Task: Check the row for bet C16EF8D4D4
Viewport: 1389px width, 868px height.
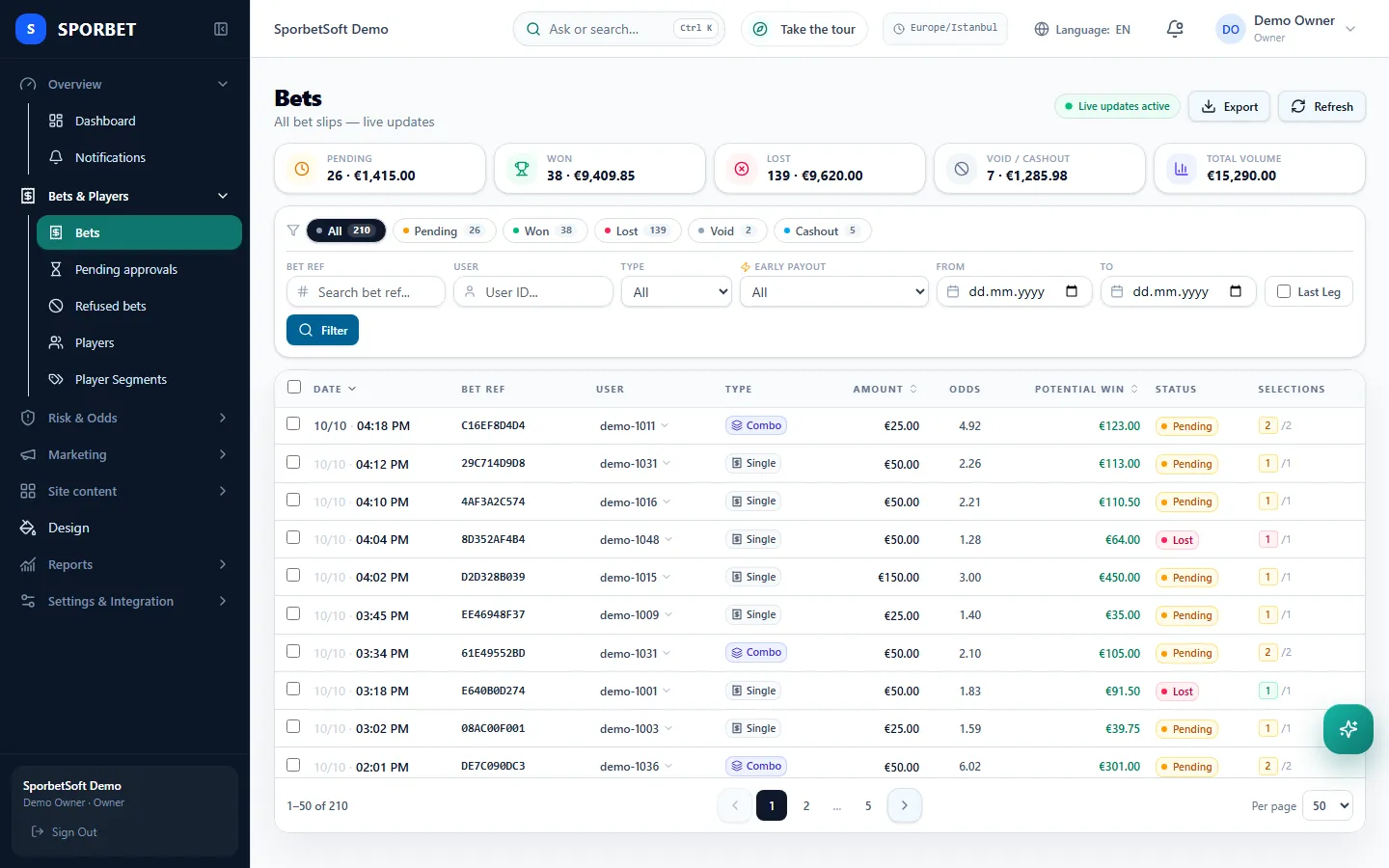Action: coord(293,423)
